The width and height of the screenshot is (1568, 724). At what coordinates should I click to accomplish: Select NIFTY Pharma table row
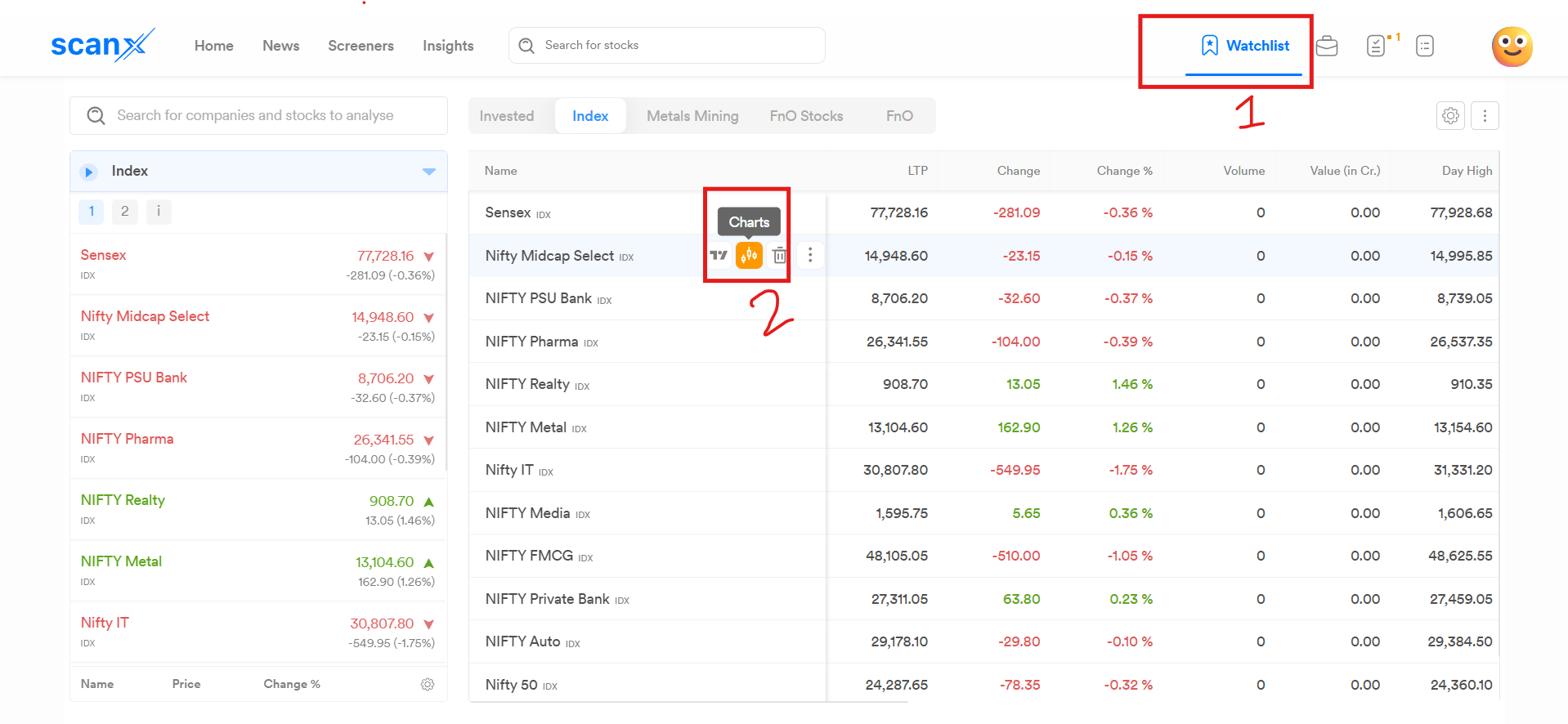tap(984, 342)
